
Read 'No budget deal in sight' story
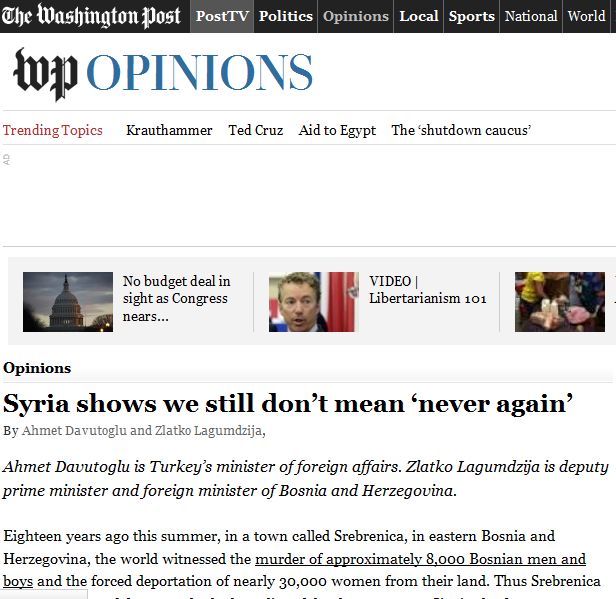176,298
